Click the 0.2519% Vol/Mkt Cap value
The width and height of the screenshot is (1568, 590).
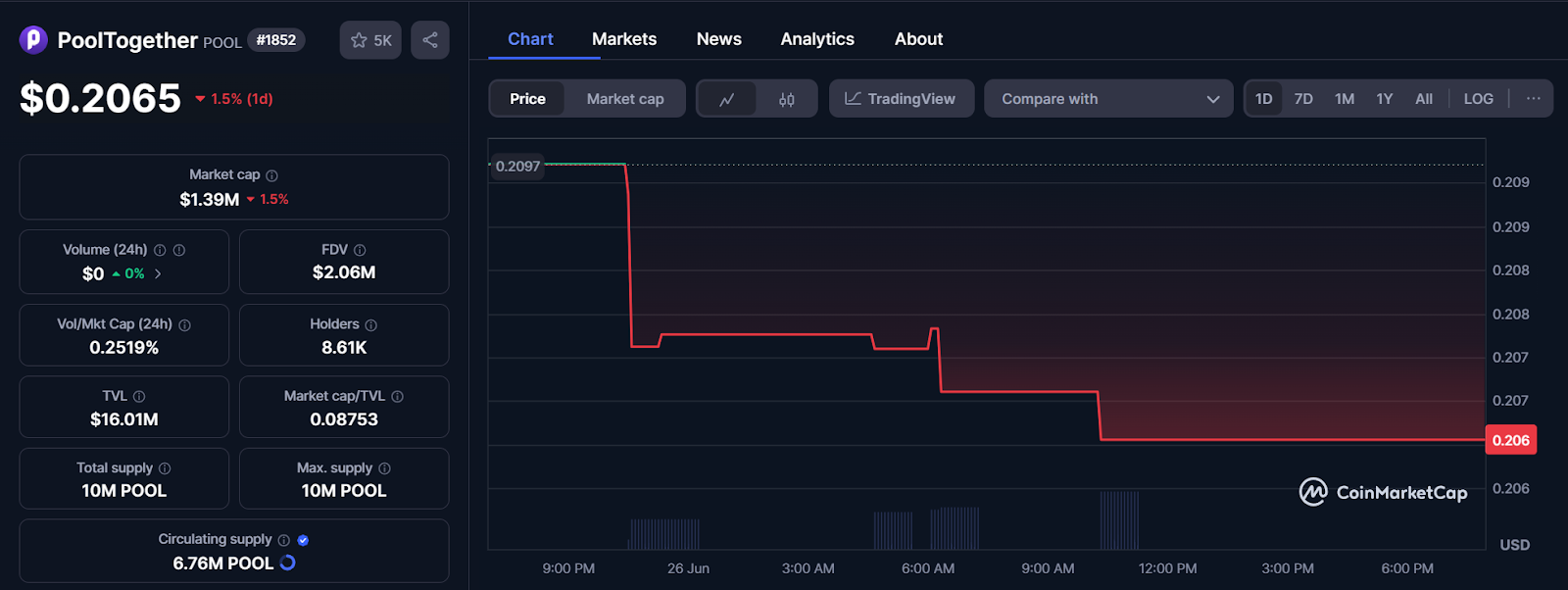point(124,347)
